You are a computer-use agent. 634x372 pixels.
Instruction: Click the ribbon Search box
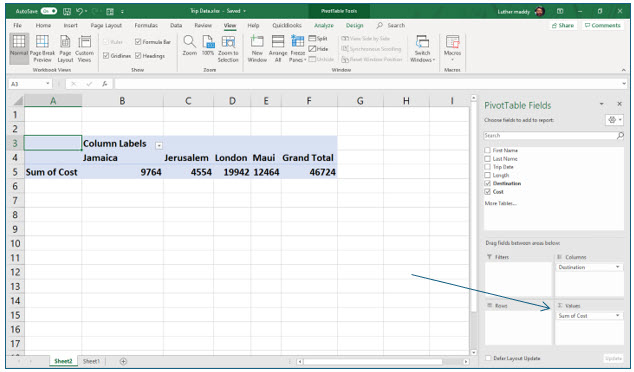[391, 25]
